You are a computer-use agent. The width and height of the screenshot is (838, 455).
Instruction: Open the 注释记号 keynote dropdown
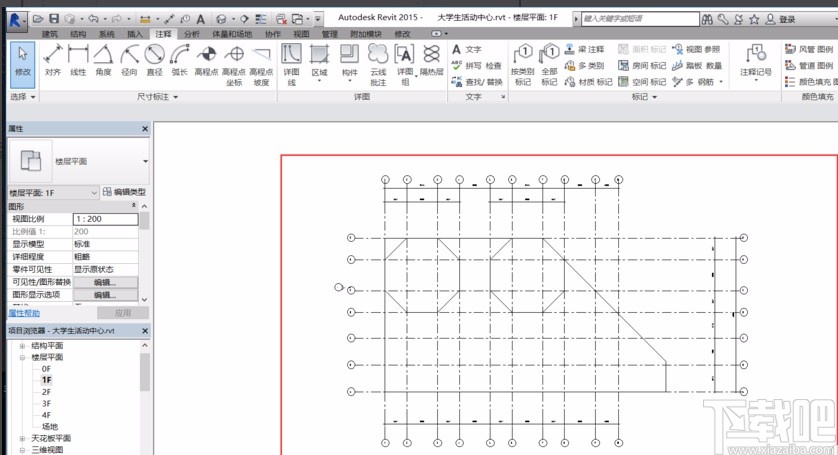[756, 64]
